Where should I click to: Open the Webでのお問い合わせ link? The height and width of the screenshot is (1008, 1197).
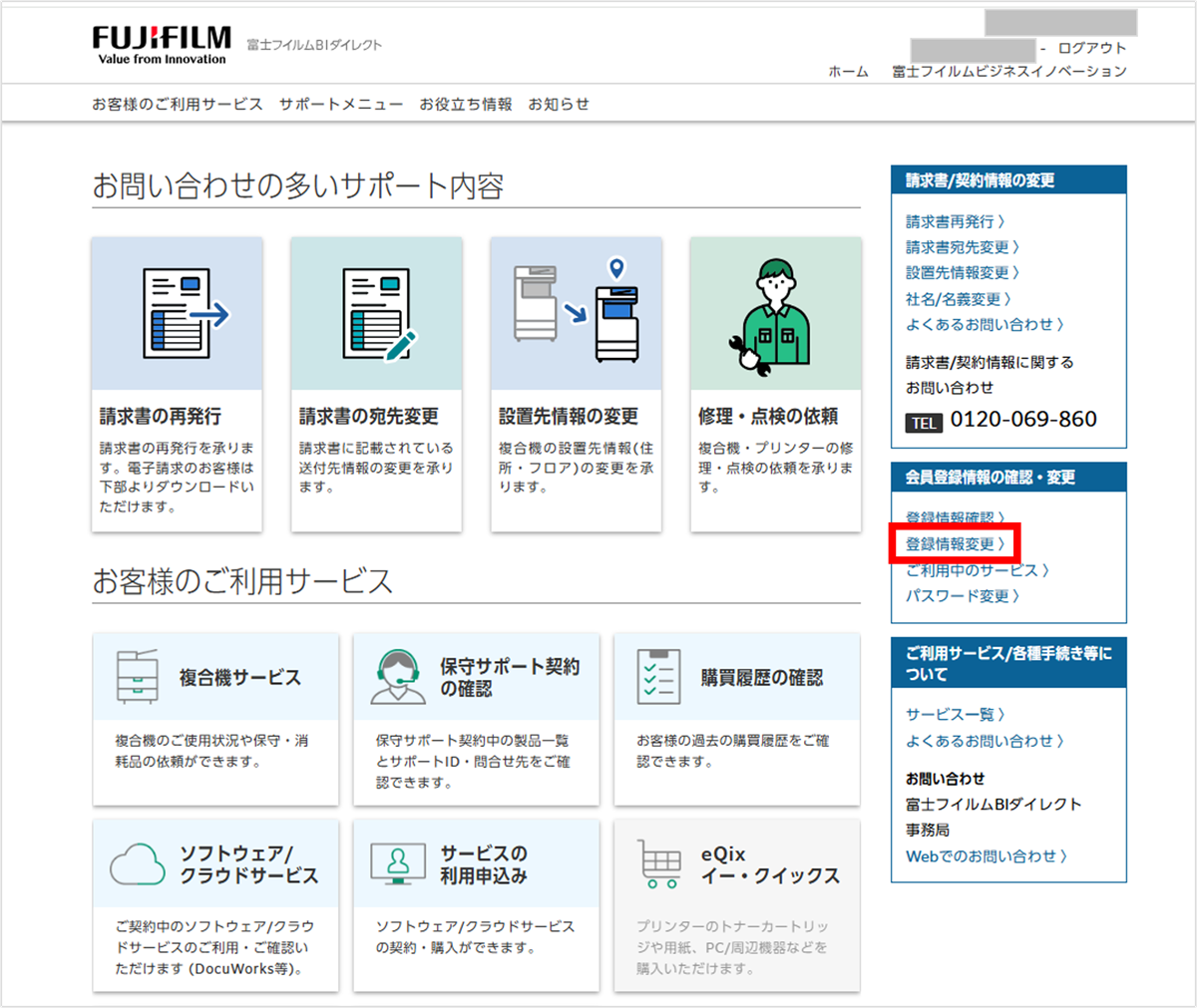986,855
